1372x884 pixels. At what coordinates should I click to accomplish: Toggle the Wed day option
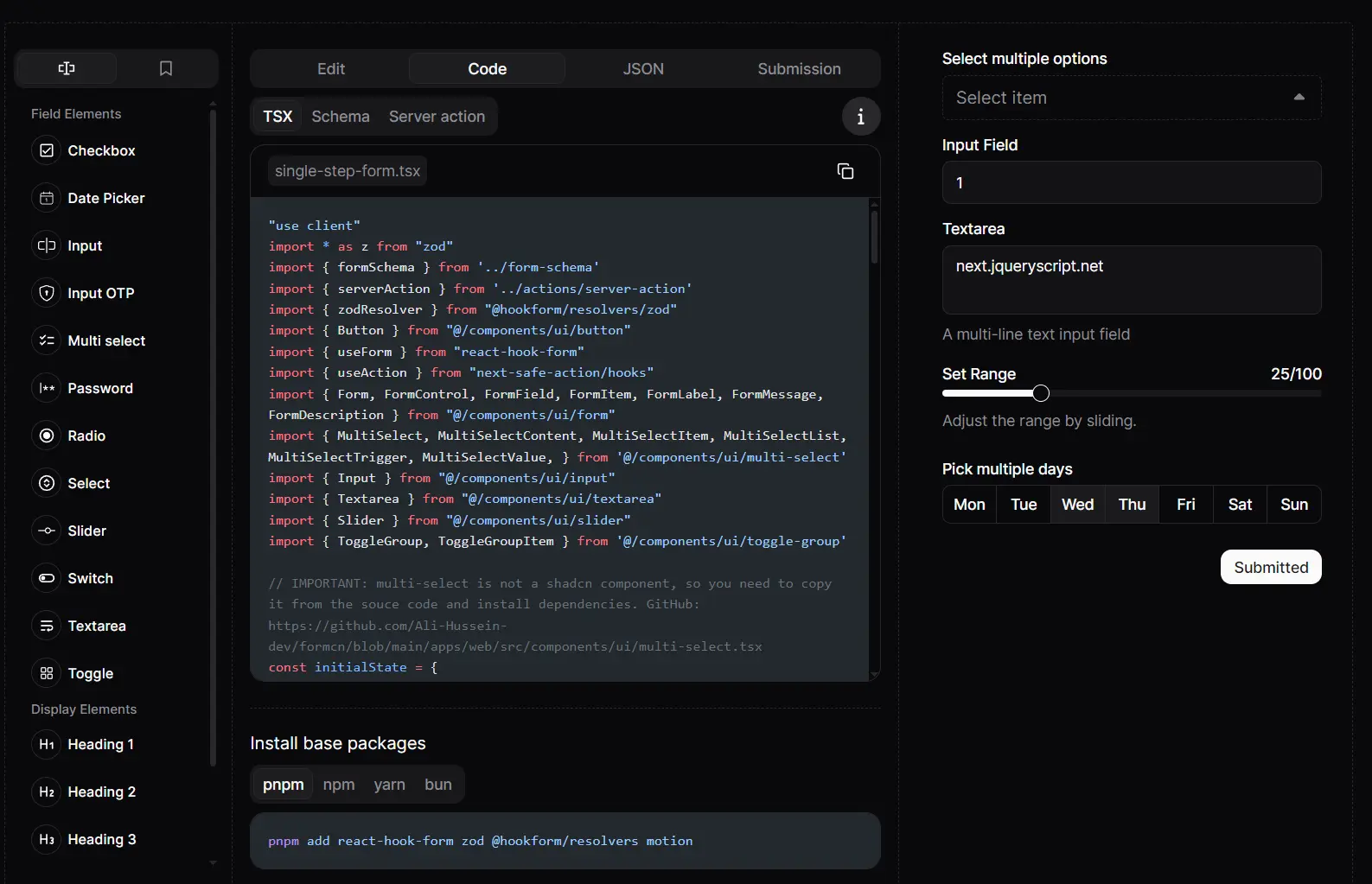click(1077, 505)
